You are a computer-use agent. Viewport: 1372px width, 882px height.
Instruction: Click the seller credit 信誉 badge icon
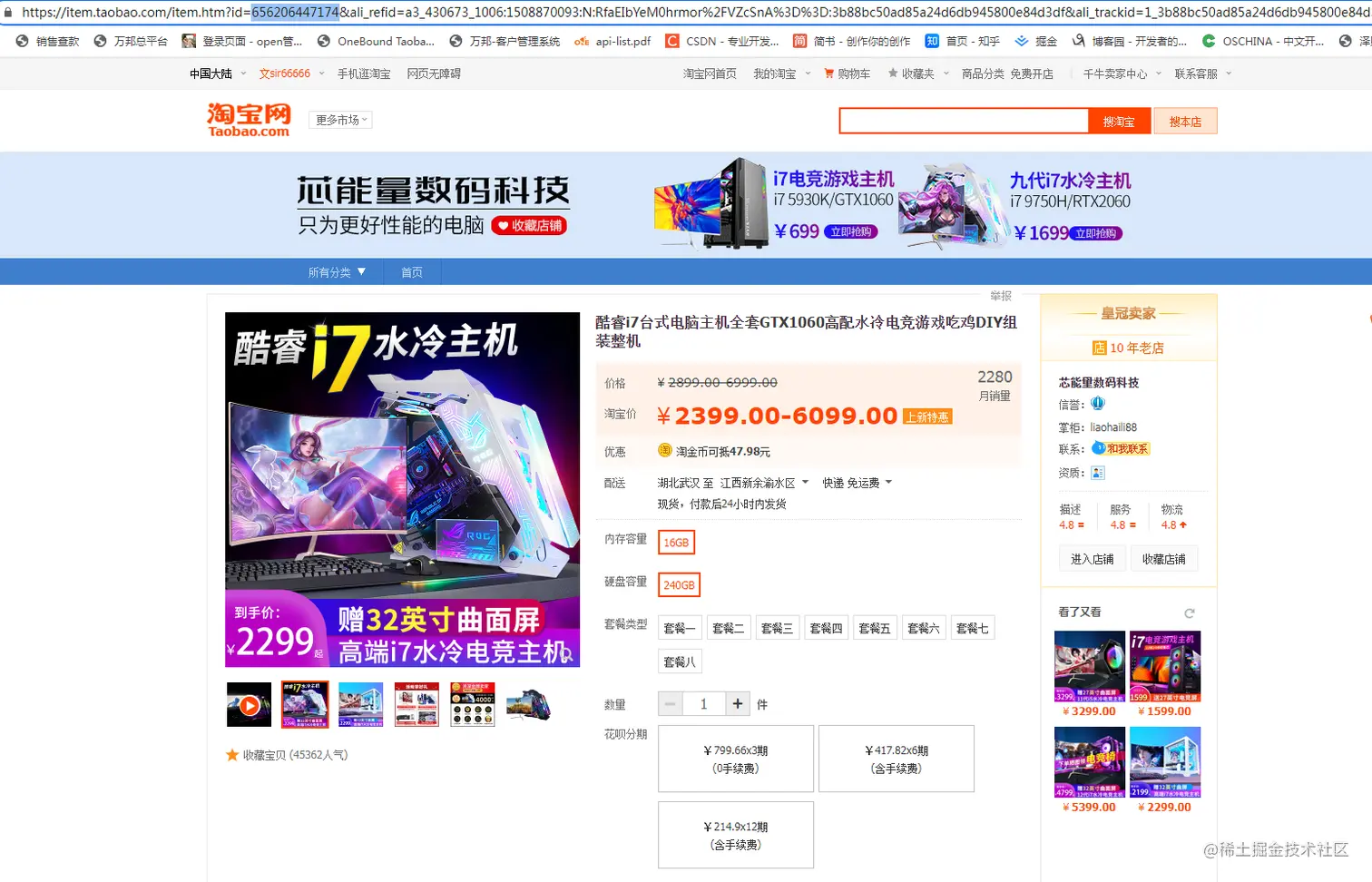pos(1097,404)
